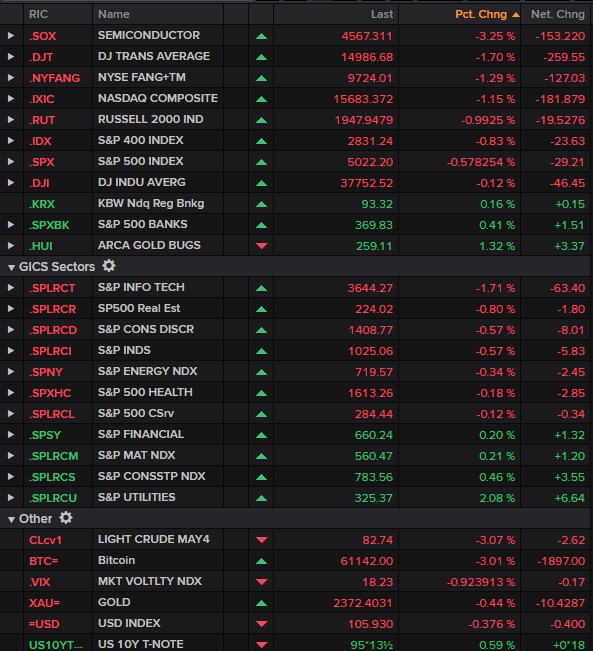Screen dimensions: 593x651
Task: Expand the .HUI row
Action: click(11, 245)
